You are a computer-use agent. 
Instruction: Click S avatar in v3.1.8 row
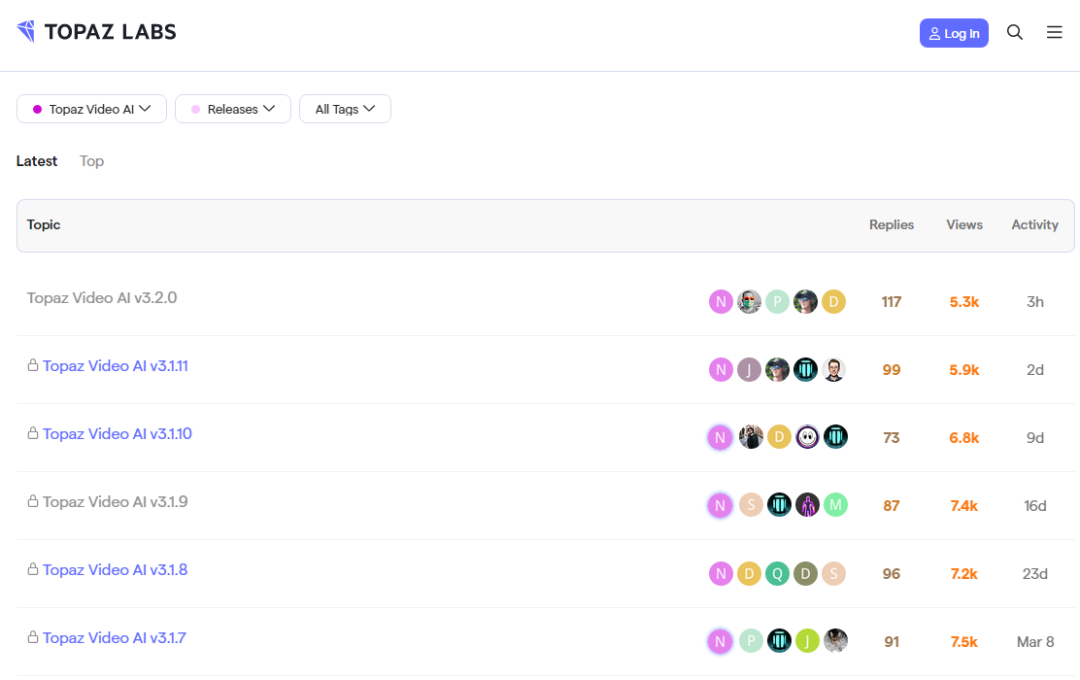point(833,573)
